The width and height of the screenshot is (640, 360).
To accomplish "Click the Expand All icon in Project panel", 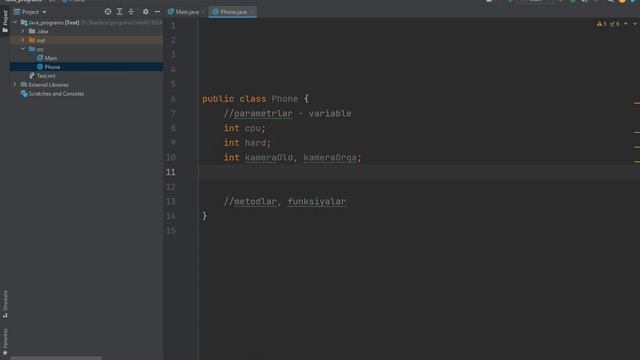I will tap(120, 12).
